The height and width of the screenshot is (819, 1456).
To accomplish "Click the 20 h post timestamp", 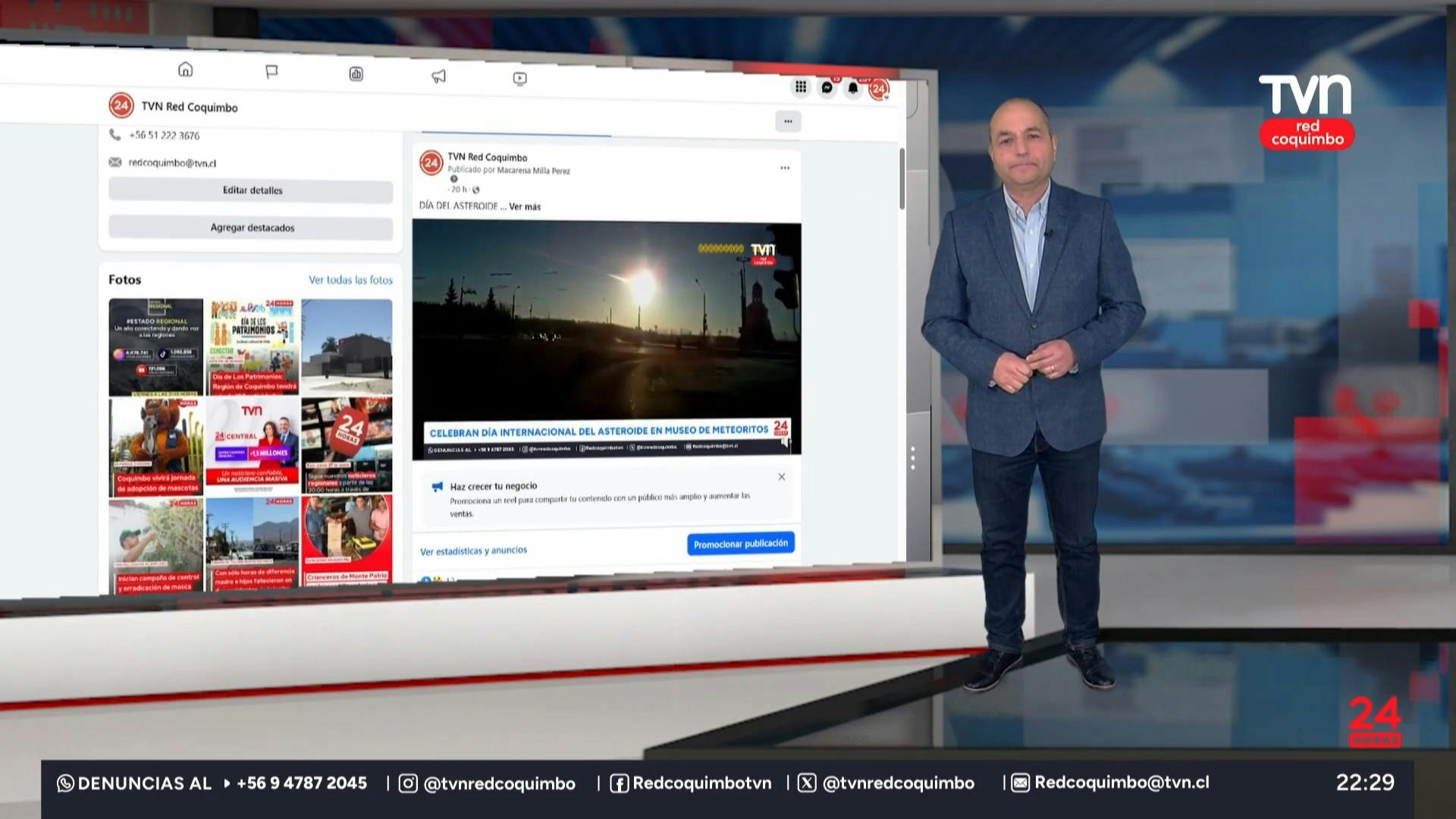I will pyautogui.click(x=460, y=190).
